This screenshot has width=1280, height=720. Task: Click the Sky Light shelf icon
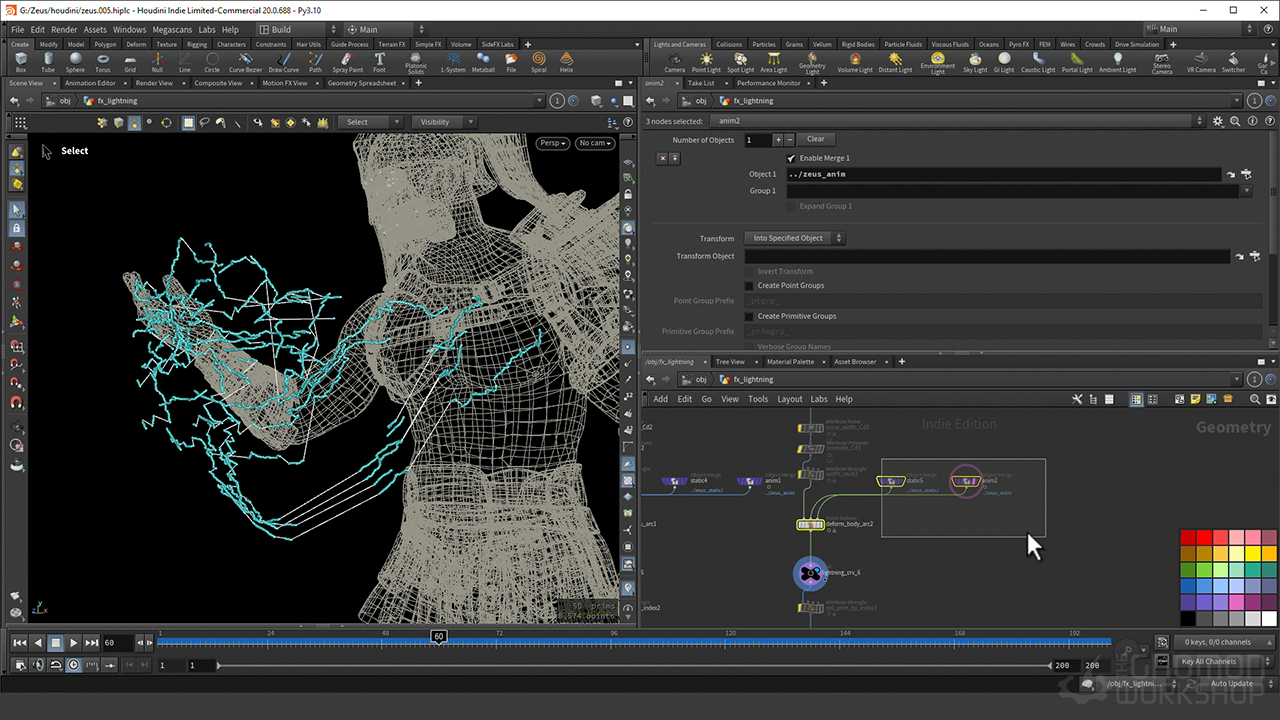point(975,62)
